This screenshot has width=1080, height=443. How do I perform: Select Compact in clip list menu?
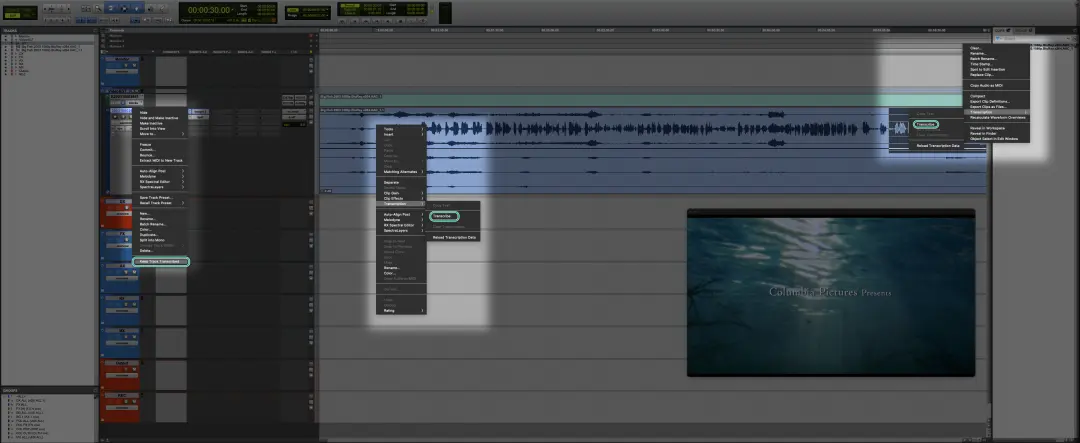[996, 96]
